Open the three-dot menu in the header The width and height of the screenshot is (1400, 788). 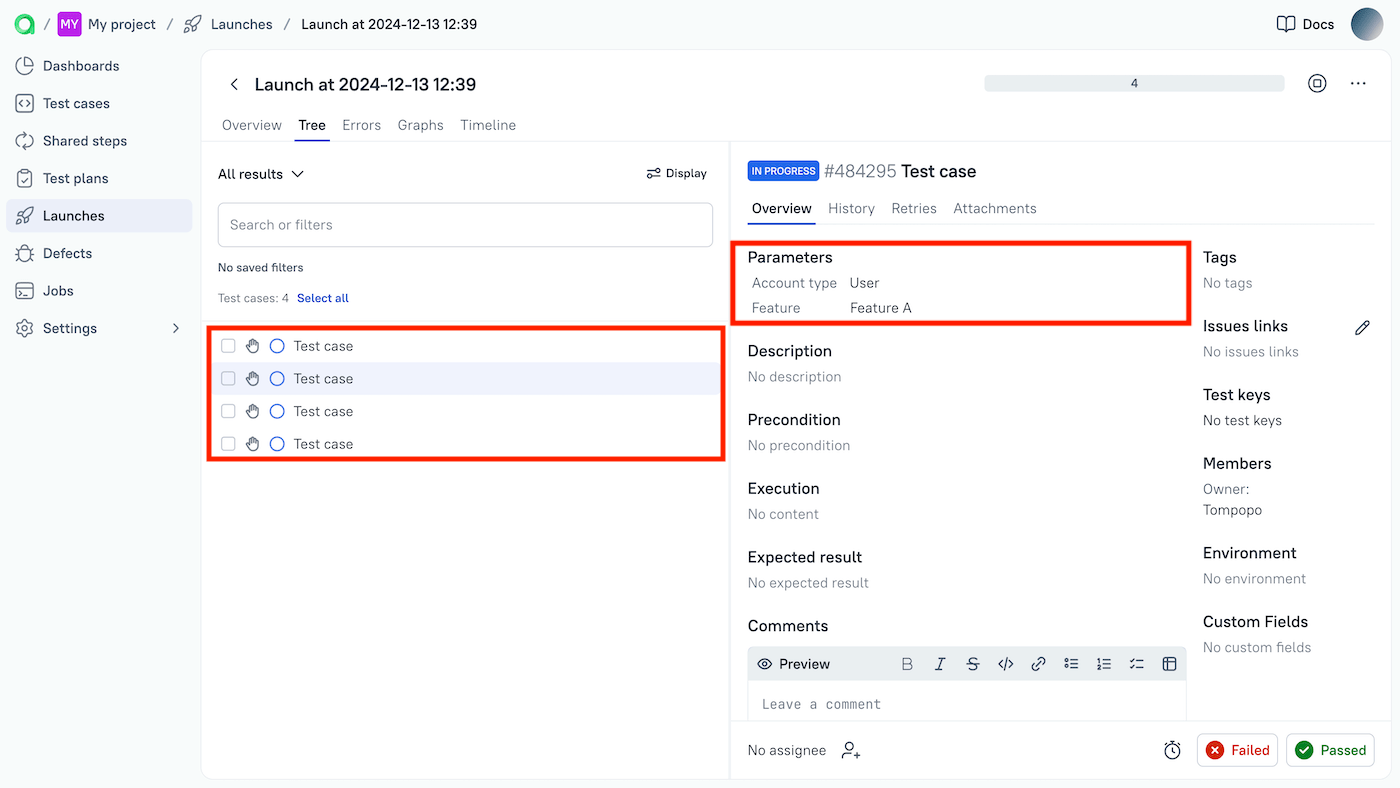tap(1357, 83)
